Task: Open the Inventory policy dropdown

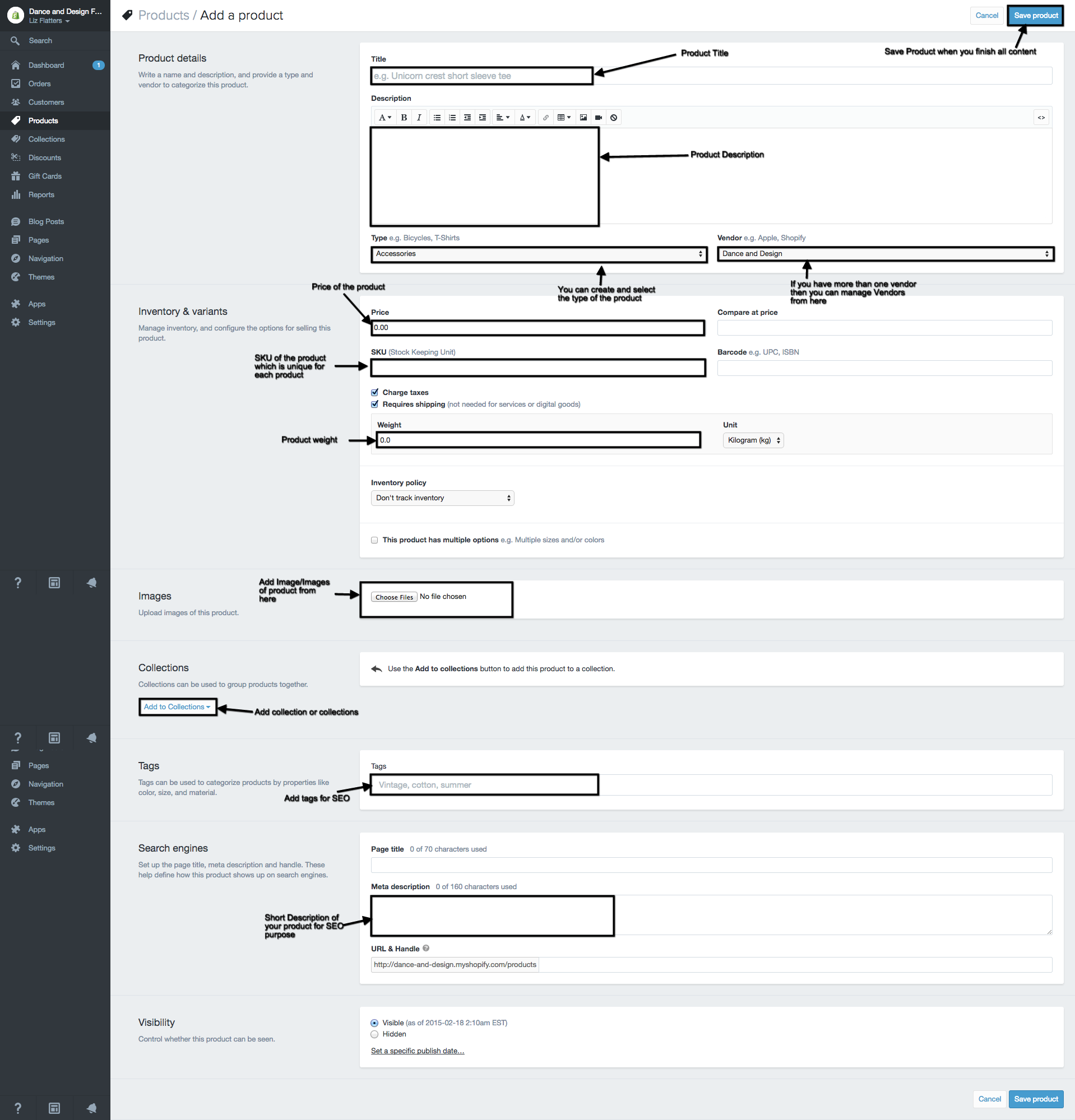Action: 442,498
